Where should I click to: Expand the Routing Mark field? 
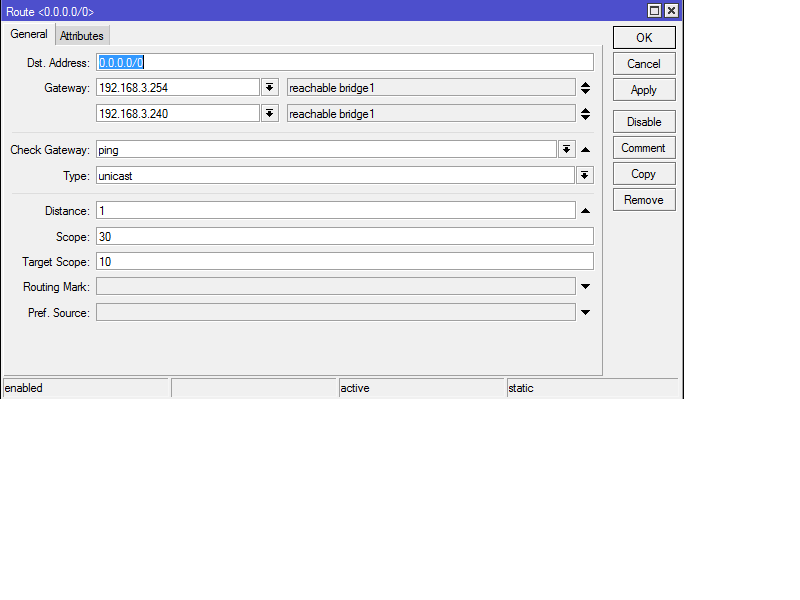(585, 287)
